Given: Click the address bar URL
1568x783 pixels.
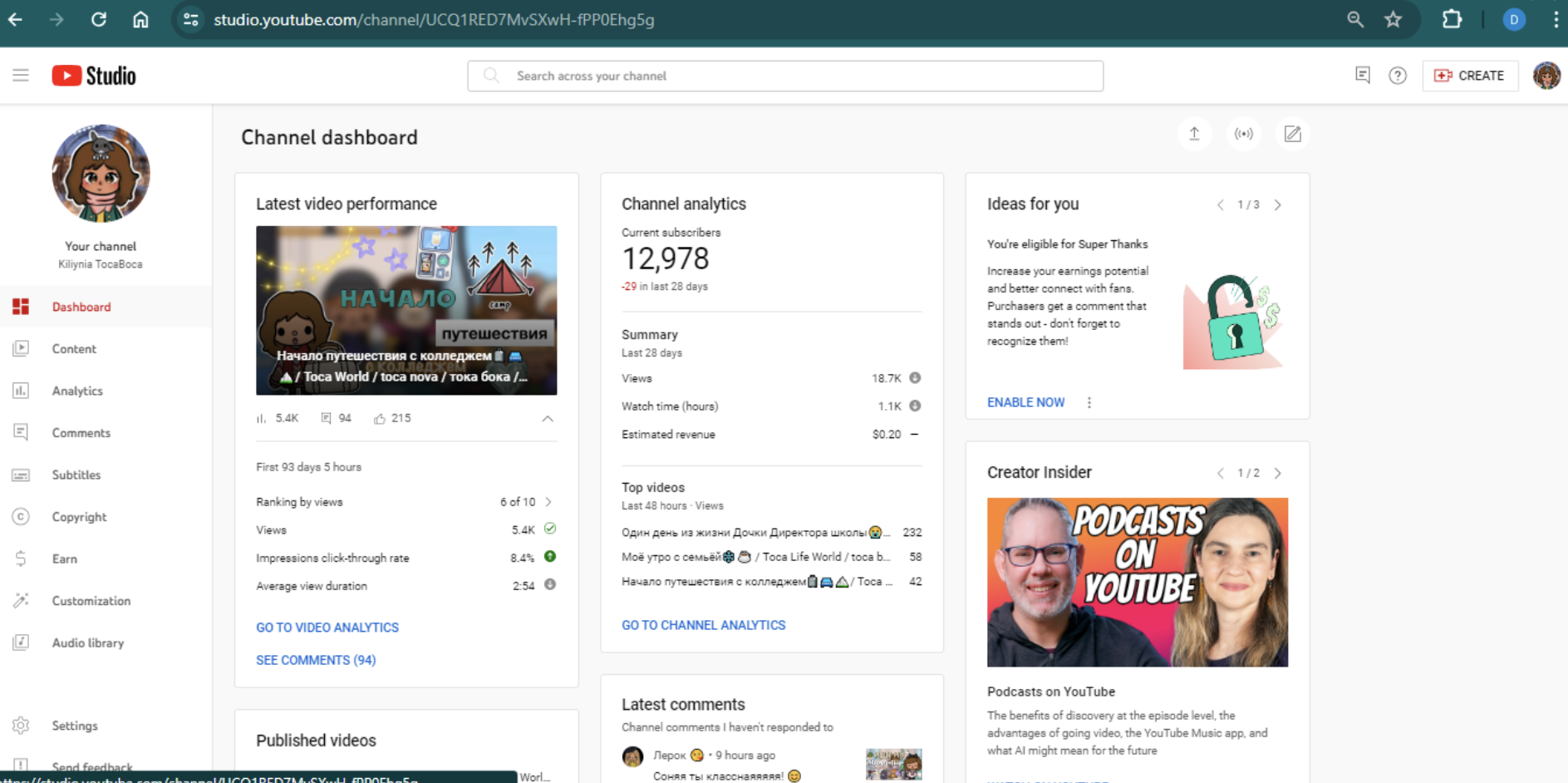Looking at the screenshot, I should [x=434, y=19].
